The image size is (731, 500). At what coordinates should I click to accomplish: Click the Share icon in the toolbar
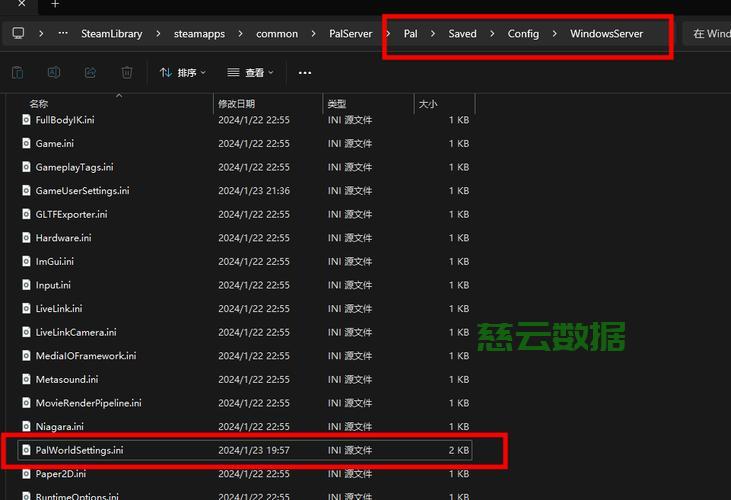90,72
